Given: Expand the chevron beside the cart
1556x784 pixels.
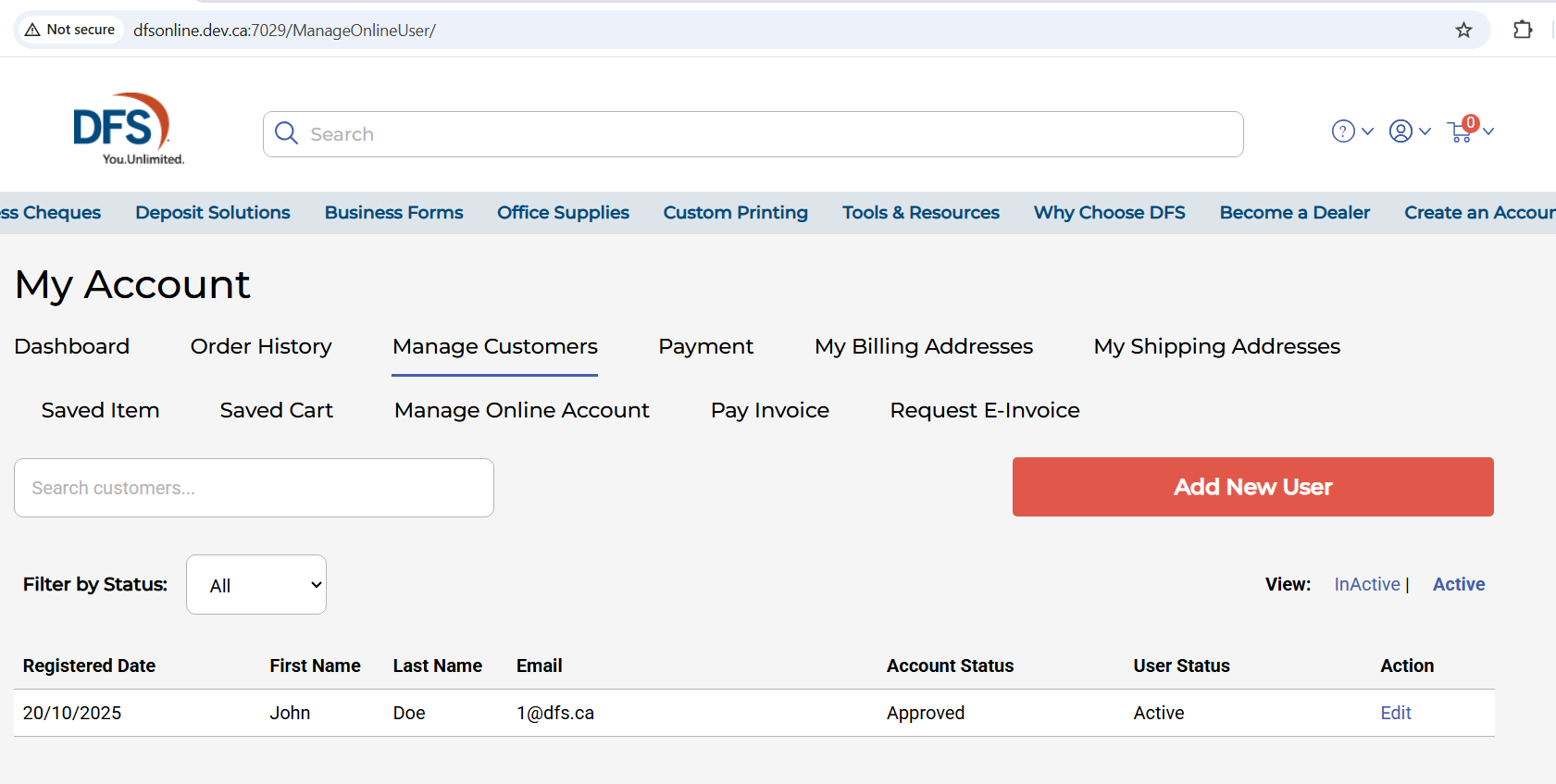Looking at the screenshot, I should [x=1488, y=131].
